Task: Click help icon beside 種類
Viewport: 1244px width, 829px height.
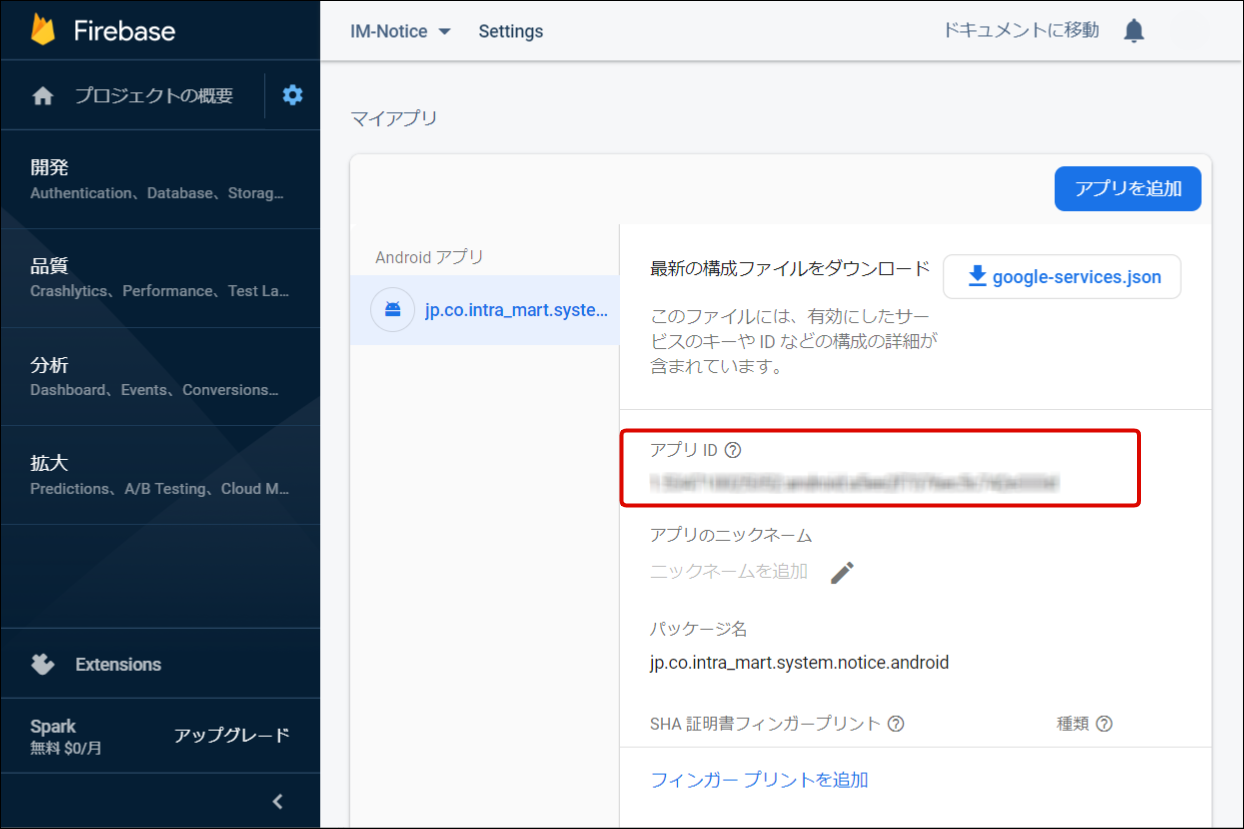Action: click(1104, 723)
